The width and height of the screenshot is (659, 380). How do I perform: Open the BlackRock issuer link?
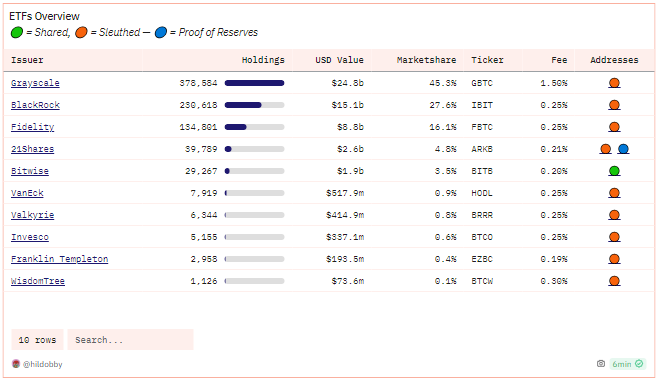pyautogui.click(x=35, y=105)
